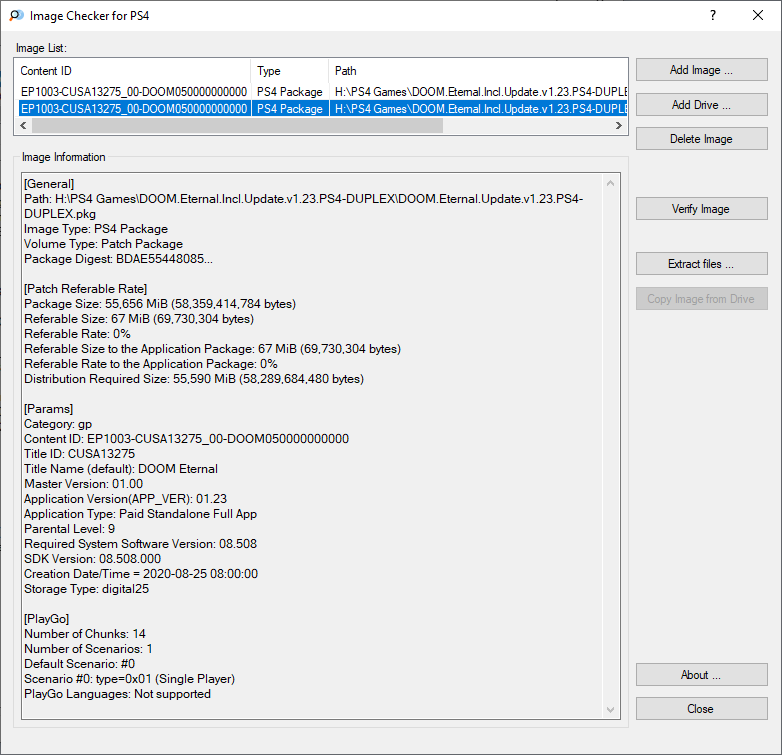Click the 'Master Version: 01.00' line
The image size is (782, 755).
click(x=83, y=484)
